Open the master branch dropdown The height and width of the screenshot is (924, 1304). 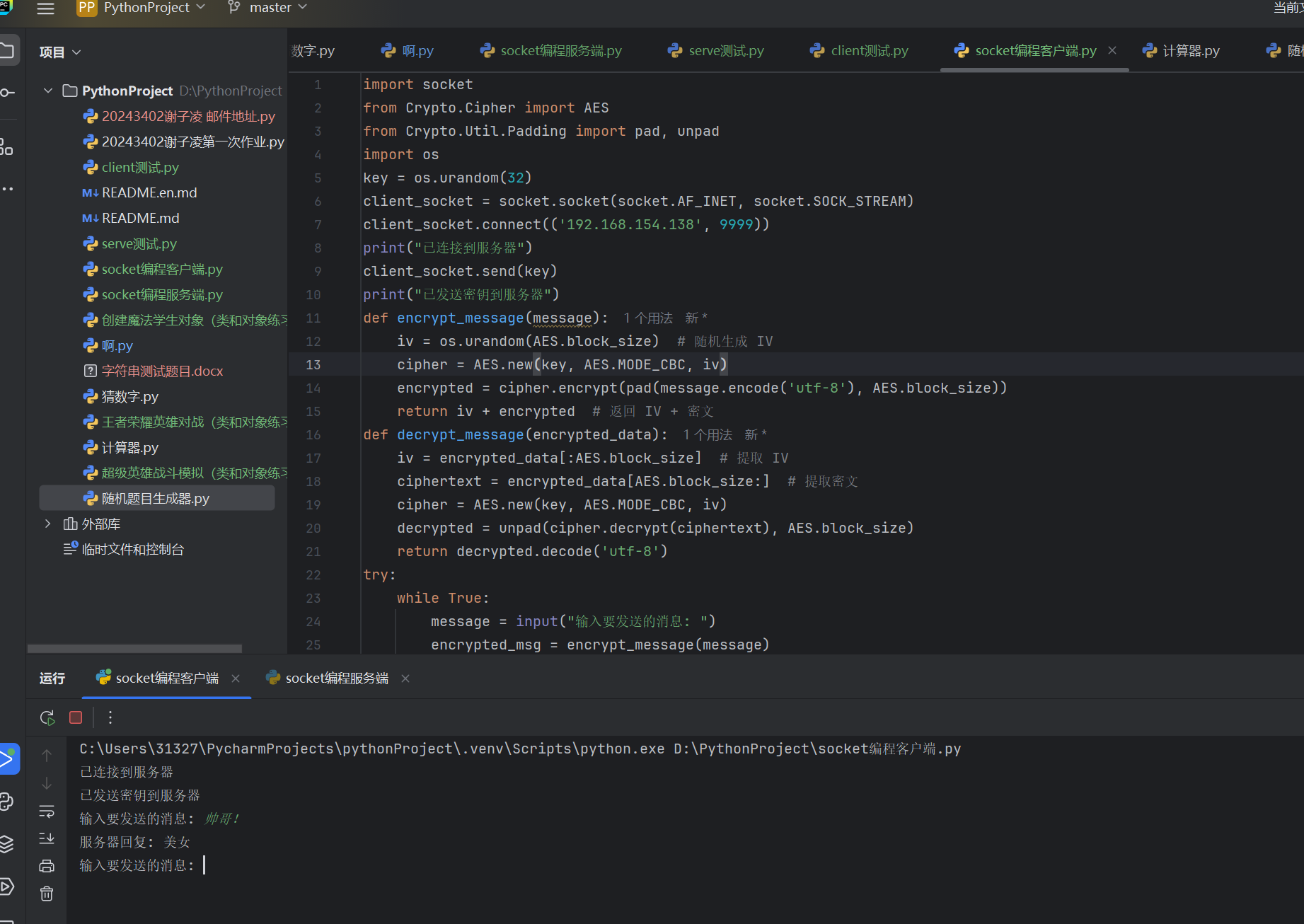(267, 8)
